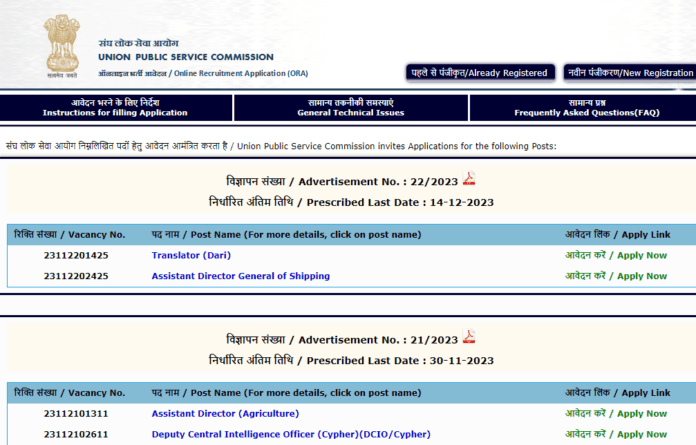Viewport: 696px width, 445px height.
Task: Click Online Recruitment Application (ORA) subtitle
Action: click(203, 73)
